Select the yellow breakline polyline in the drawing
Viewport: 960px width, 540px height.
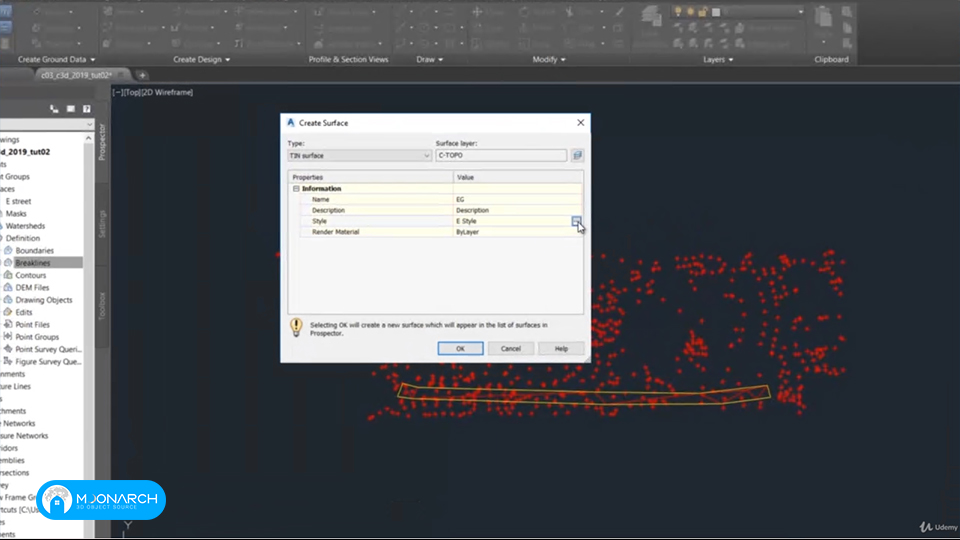tap(584, 393)
